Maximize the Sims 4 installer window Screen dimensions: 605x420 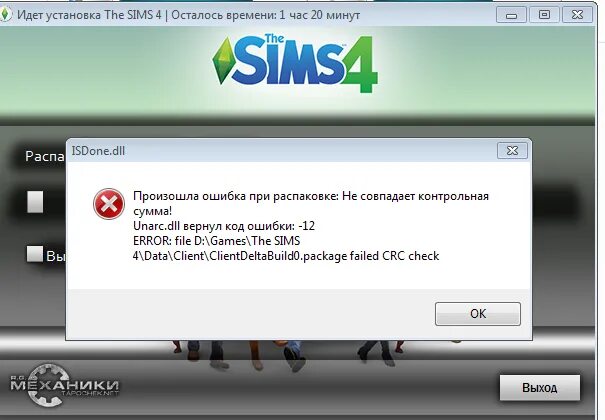(x=544, y=15)
